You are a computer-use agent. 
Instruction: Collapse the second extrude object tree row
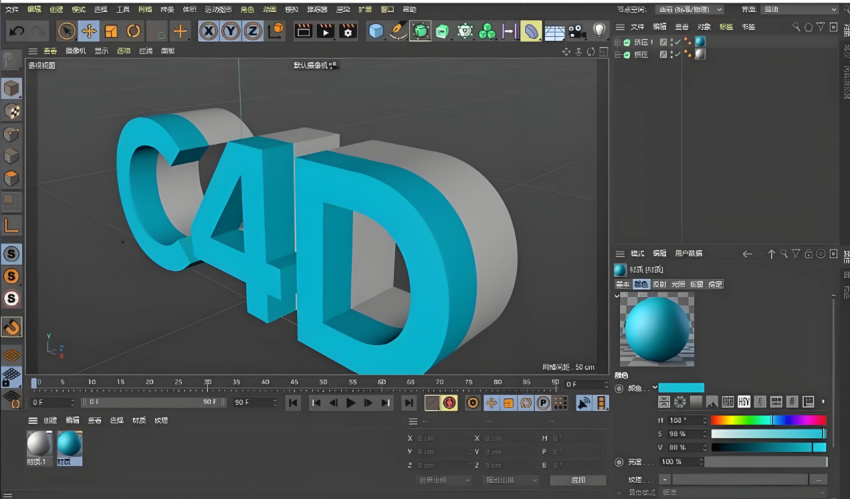coord(618,55)
